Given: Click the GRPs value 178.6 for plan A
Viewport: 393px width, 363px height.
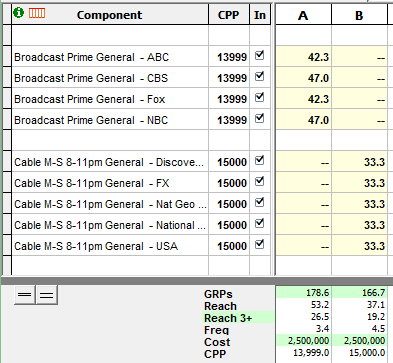Looking at the screenshot, I should tap(317, 293).
